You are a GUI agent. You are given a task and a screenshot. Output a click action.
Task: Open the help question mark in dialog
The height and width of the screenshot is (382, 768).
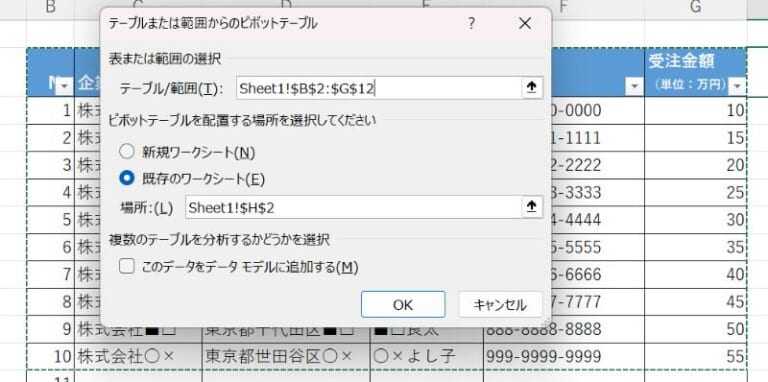(x=471, y=24)
